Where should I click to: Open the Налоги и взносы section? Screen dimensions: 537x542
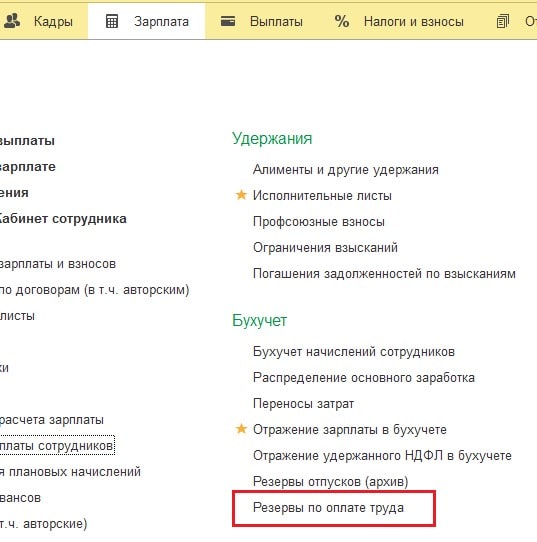414,21
